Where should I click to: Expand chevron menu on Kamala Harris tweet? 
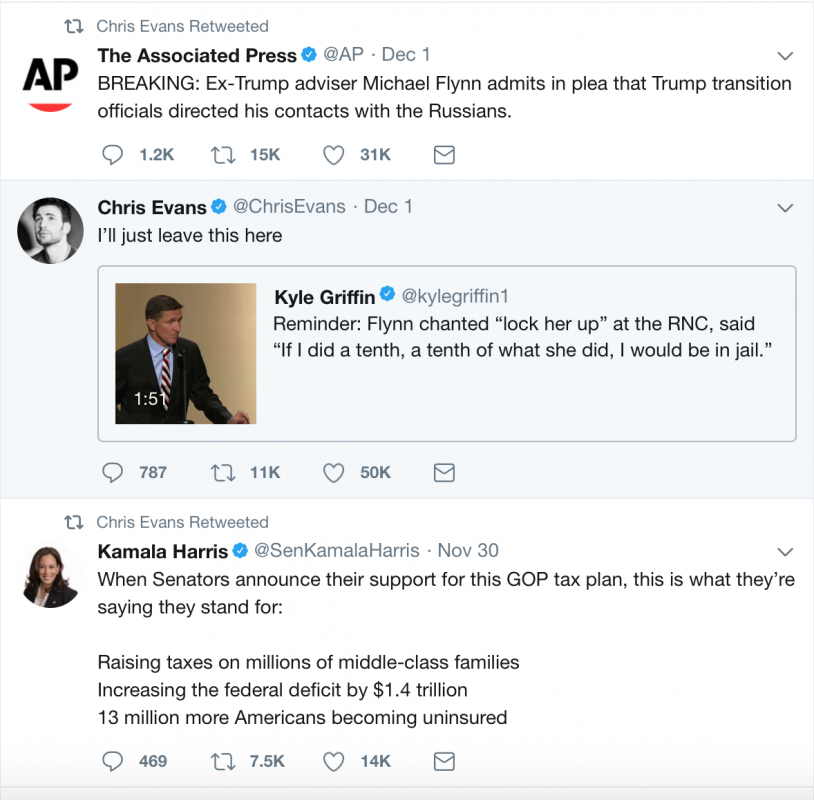pyautogui.click(x=785, y=551)
